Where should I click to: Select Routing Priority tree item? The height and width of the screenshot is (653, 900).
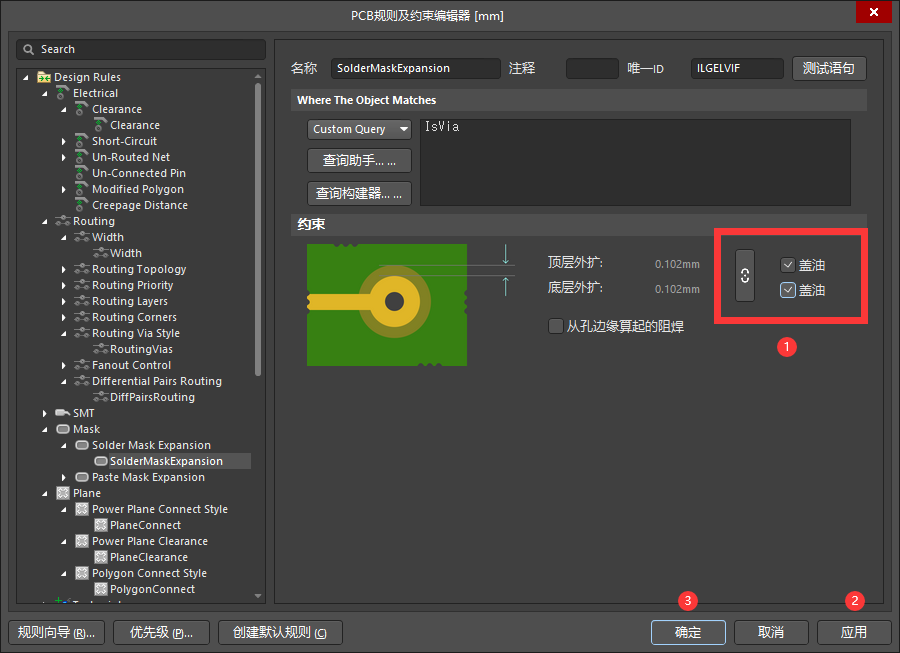133,285
